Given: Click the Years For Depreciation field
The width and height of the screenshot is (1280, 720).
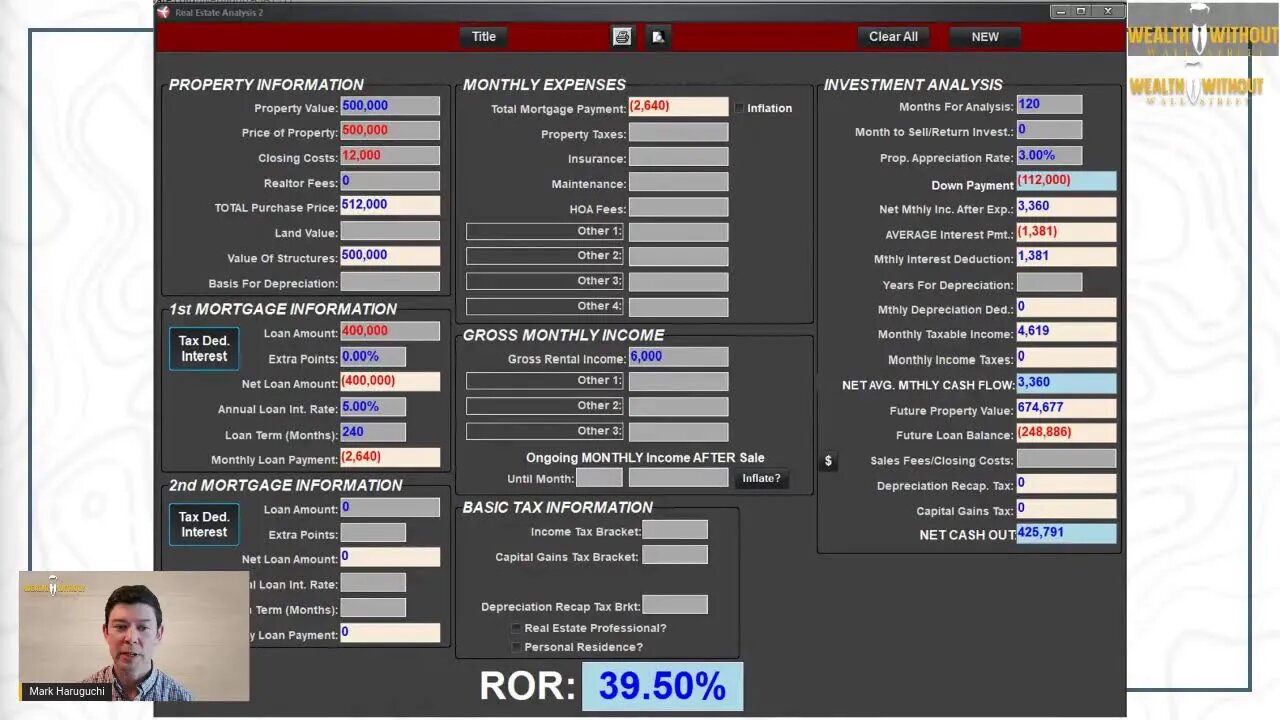Looking at the screenshot, I should click(x=1049, y=284).
